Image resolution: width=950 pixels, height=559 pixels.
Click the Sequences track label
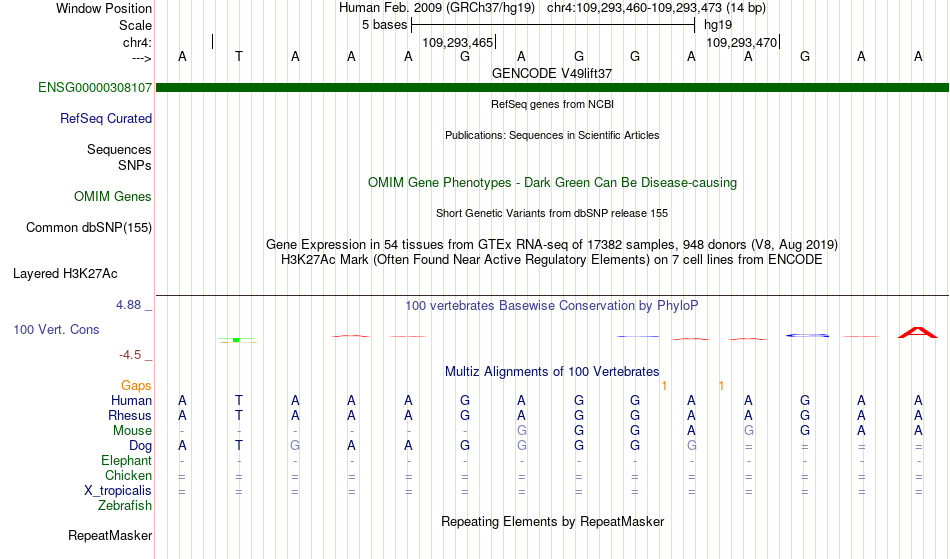[x=119, y=150]
